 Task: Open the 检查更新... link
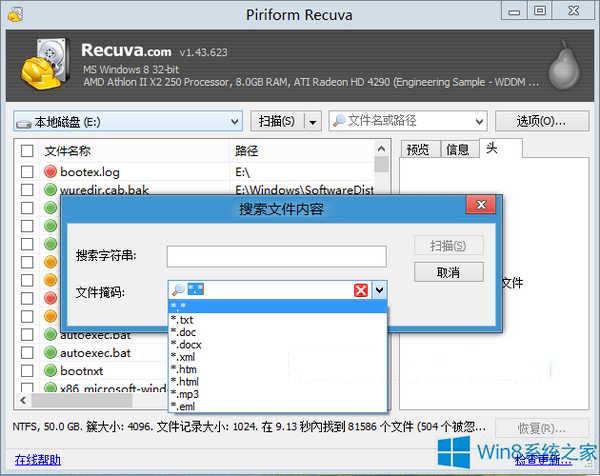point(543,460)
